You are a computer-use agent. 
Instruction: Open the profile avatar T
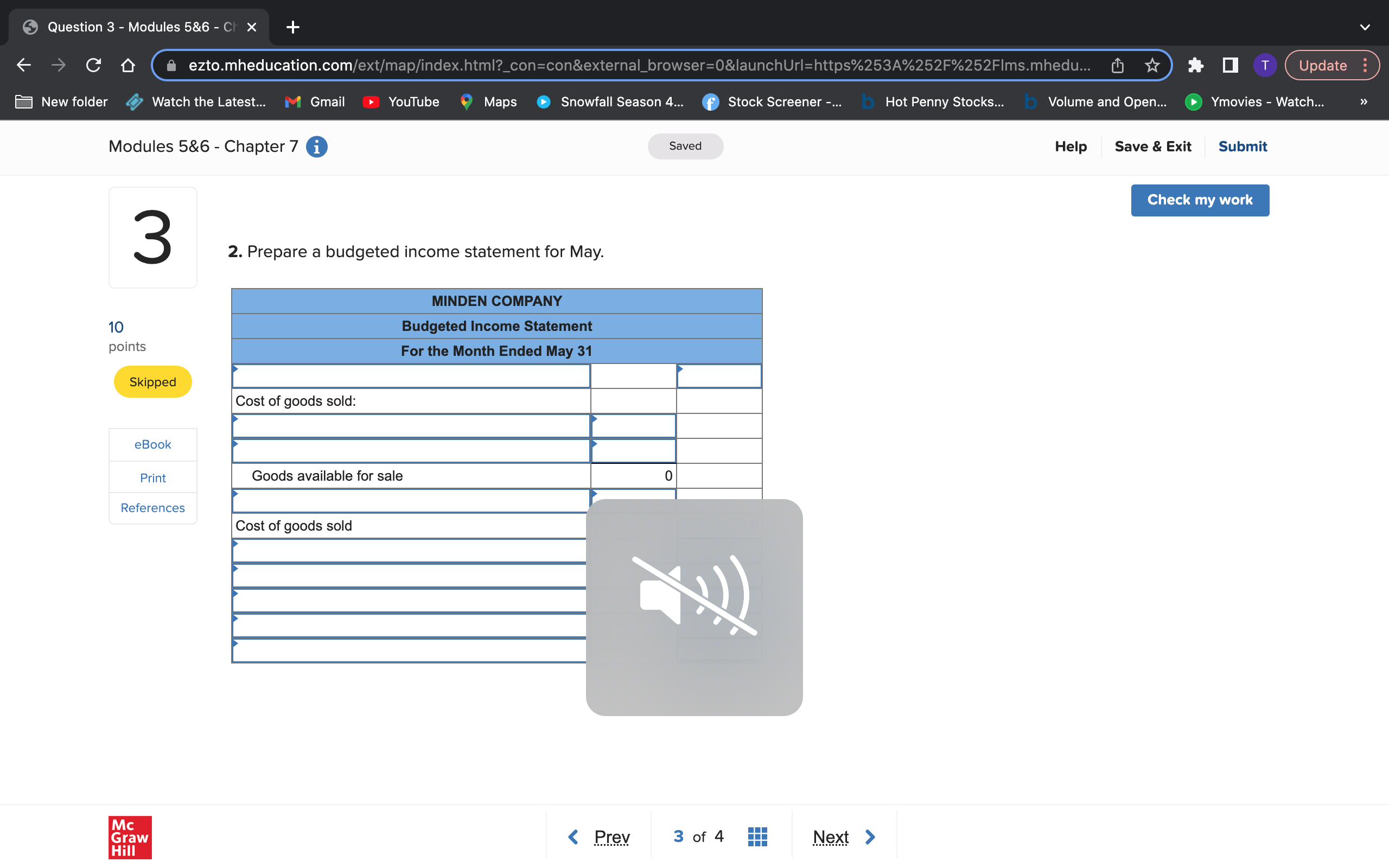point(1264,66)
